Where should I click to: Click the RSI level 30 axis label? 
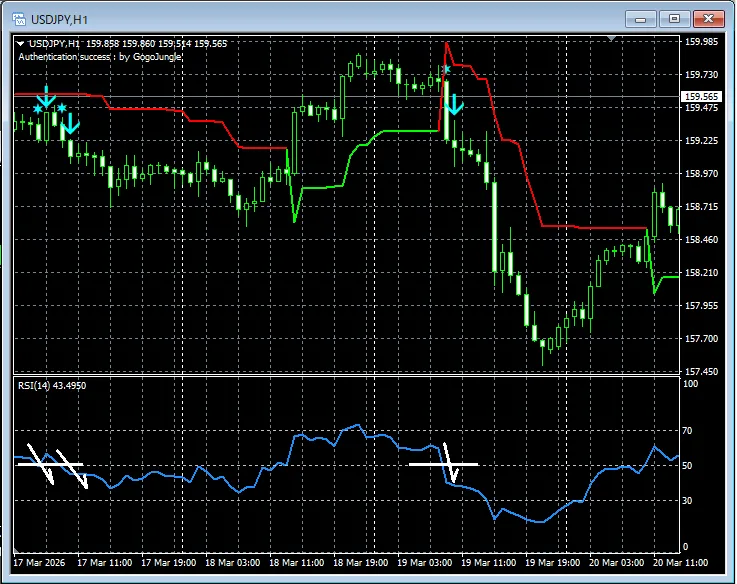coord(687,501)
